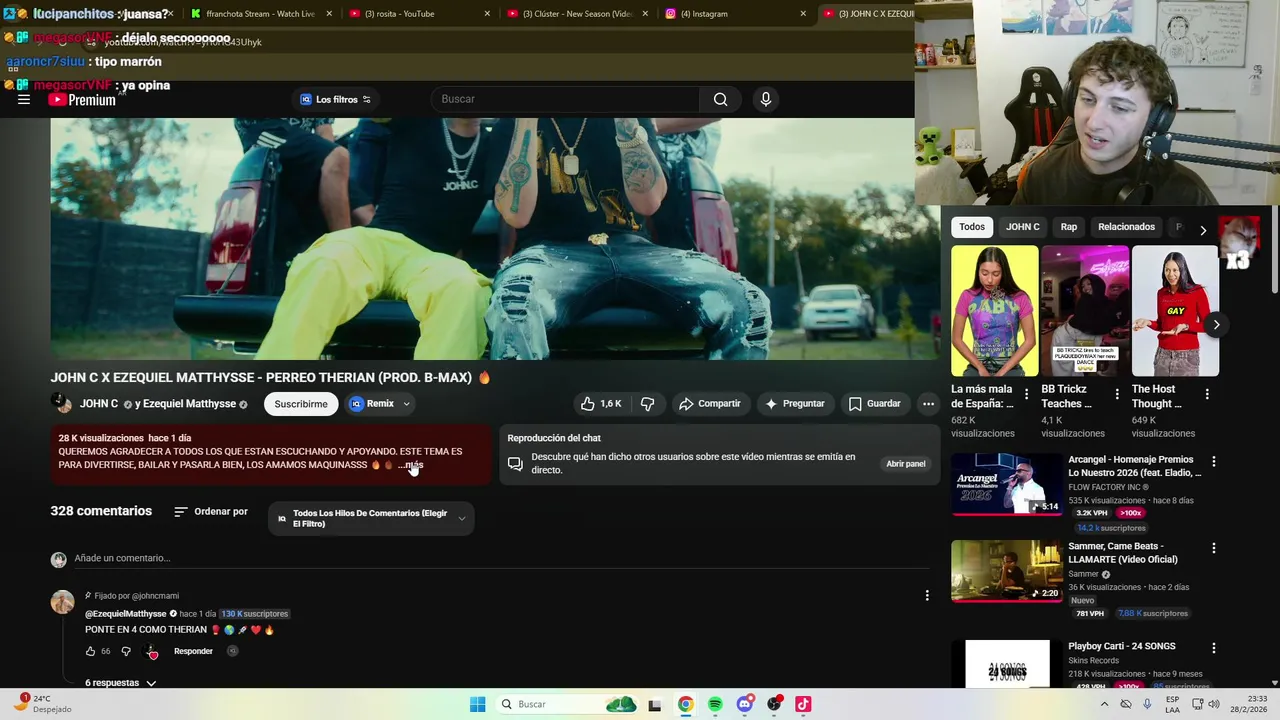Open Arcangel Premios Lo Nuestro thumbnail
This screenshot has height=720, width=1280.
(x=1007, y=485)
